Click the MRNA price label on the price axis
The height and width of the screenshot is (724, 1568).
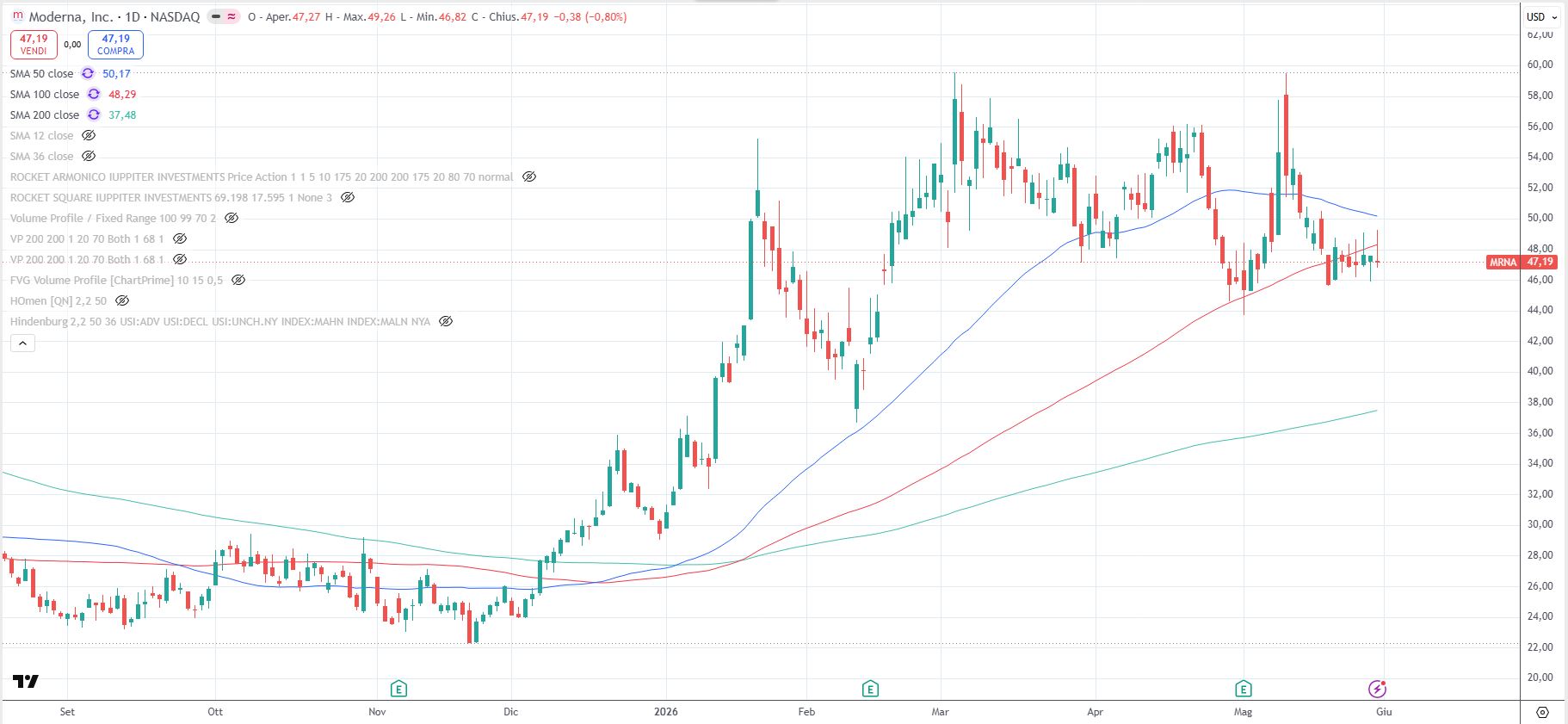click(x=1522, y=262)
